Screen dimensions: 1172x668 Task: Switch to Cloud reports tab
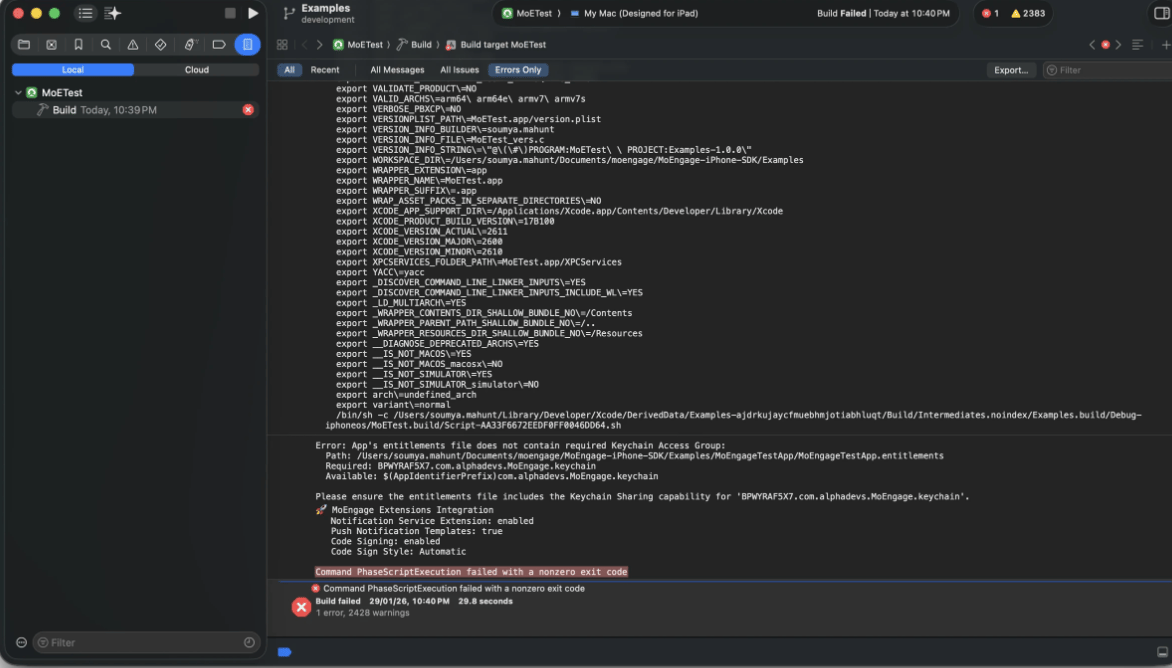tap(197, 69)
